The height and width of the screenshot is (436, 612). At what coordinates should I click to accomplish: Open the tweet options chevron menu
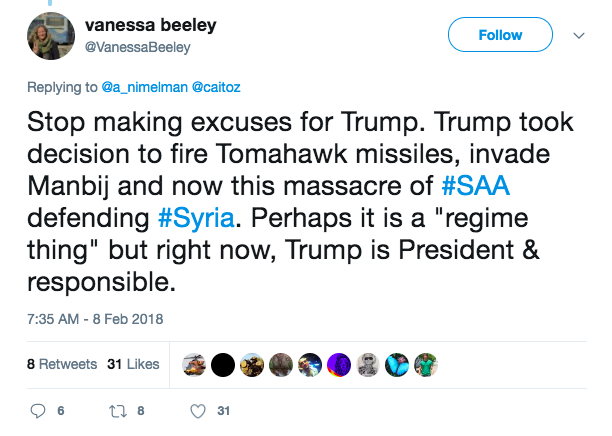click(579, 36)
